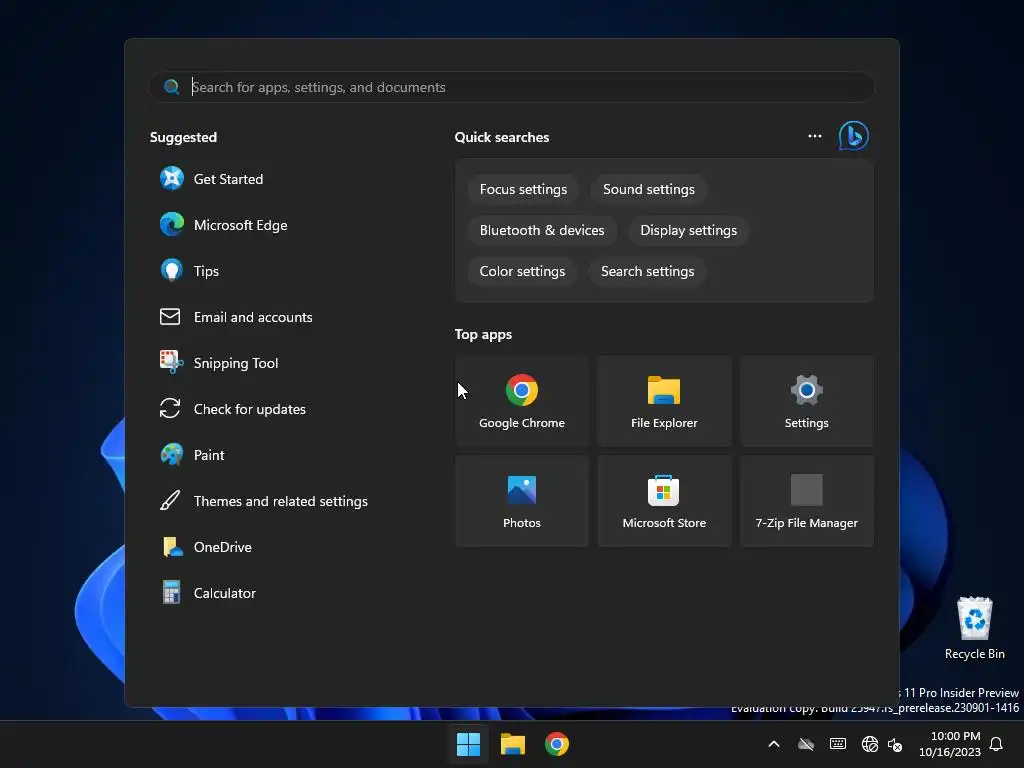This screenshot has height=768, width=1024.
Task: Open the clock showing 10:00 PM
Action: pos(950,744)
